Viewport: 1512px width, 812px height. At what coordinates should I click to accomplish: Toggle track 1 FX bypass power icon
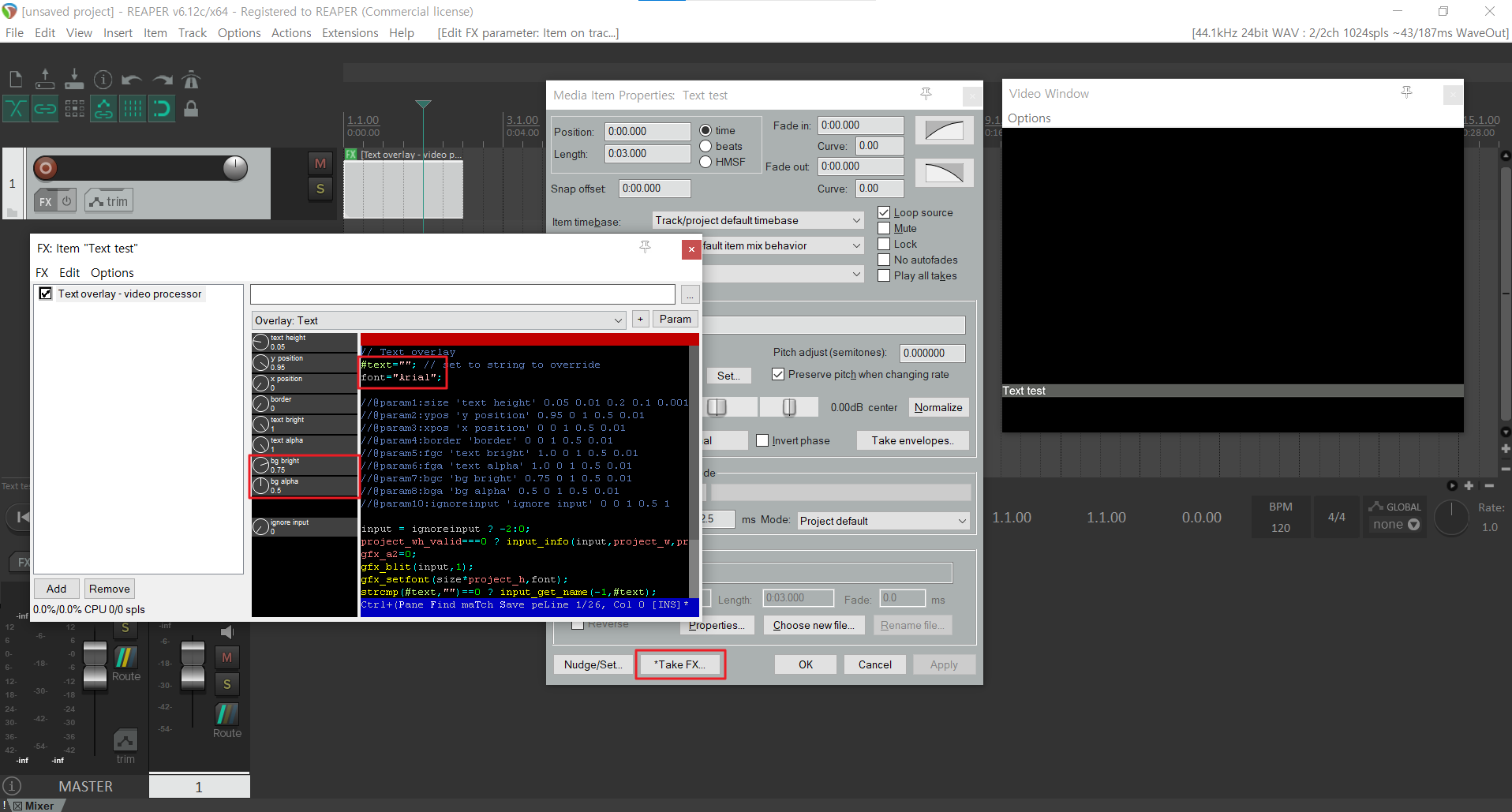click(67, 201)
